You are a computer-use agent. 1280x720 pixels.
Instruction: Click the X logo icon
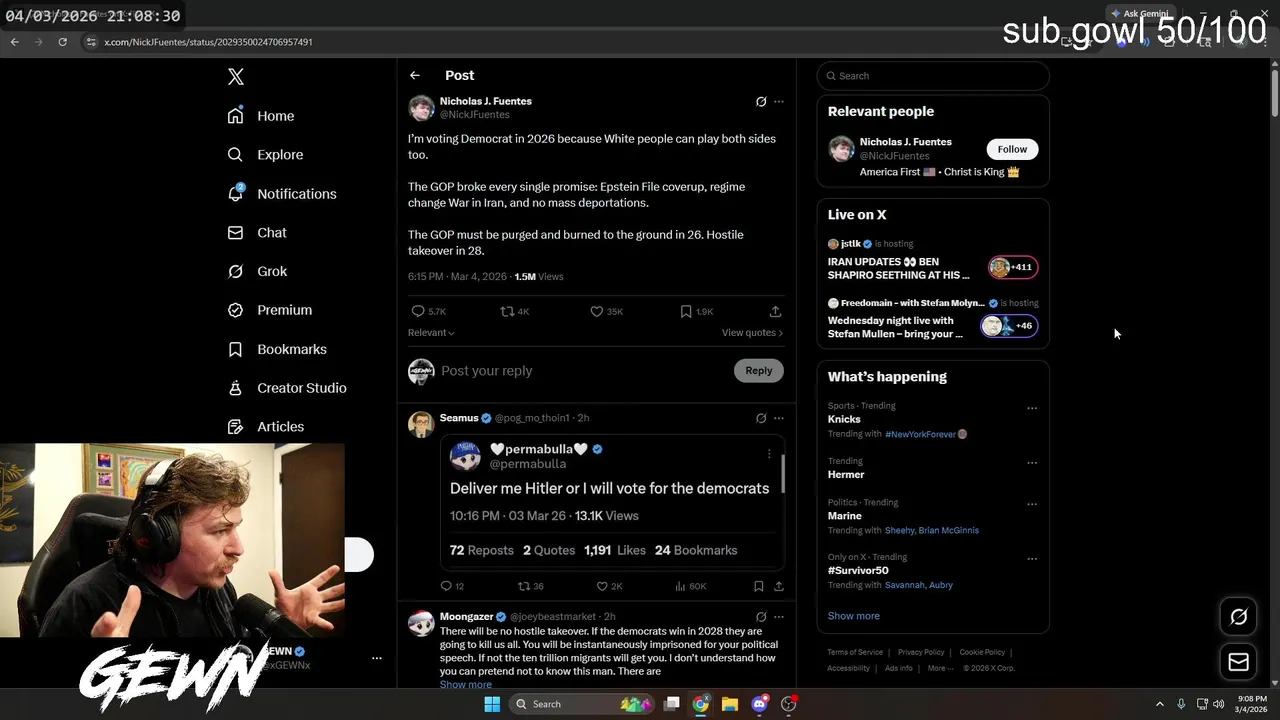235,77
